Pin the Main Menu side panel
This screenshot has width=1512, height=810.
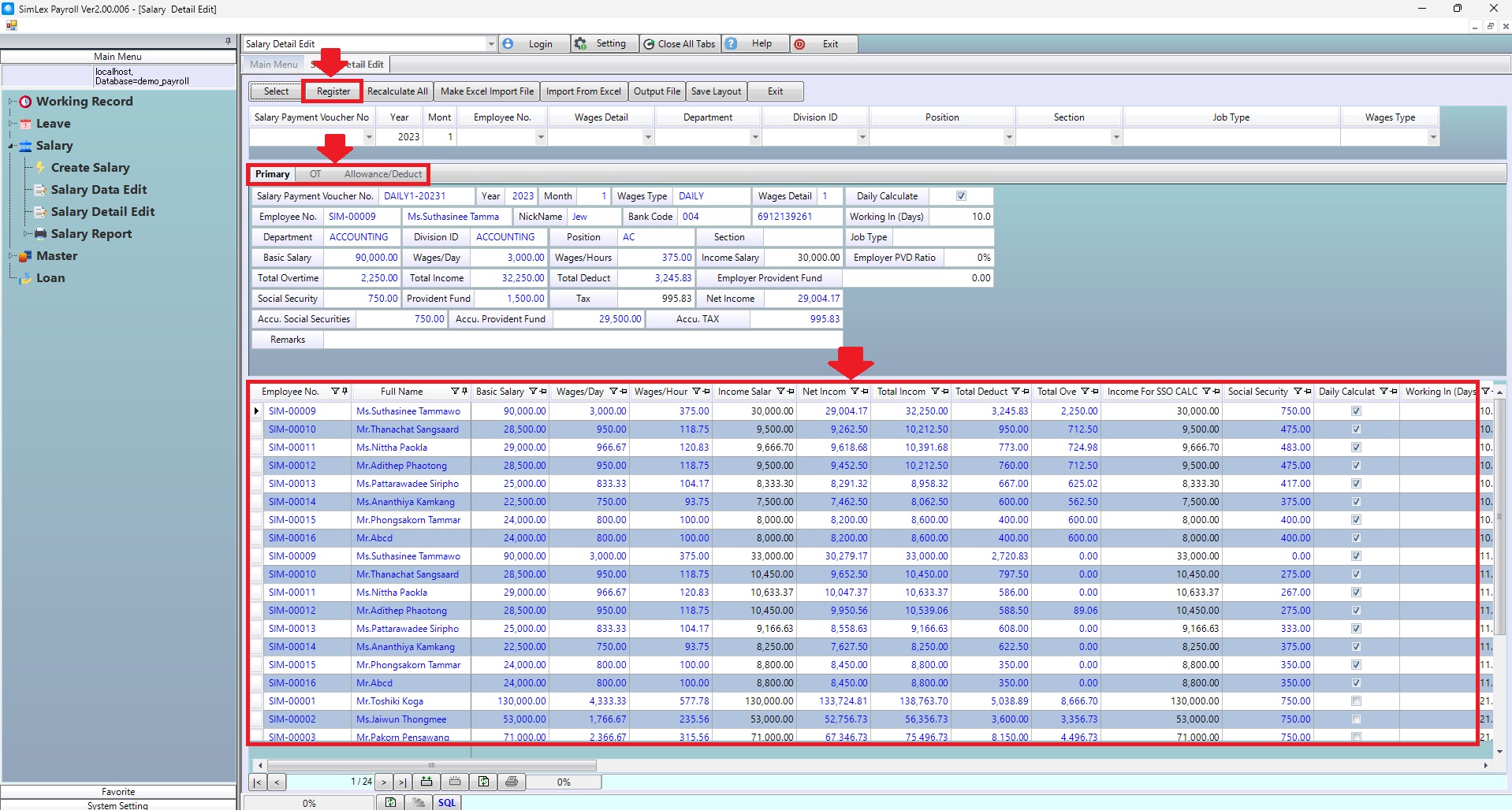pyautogui.click(x=228, y=41)
